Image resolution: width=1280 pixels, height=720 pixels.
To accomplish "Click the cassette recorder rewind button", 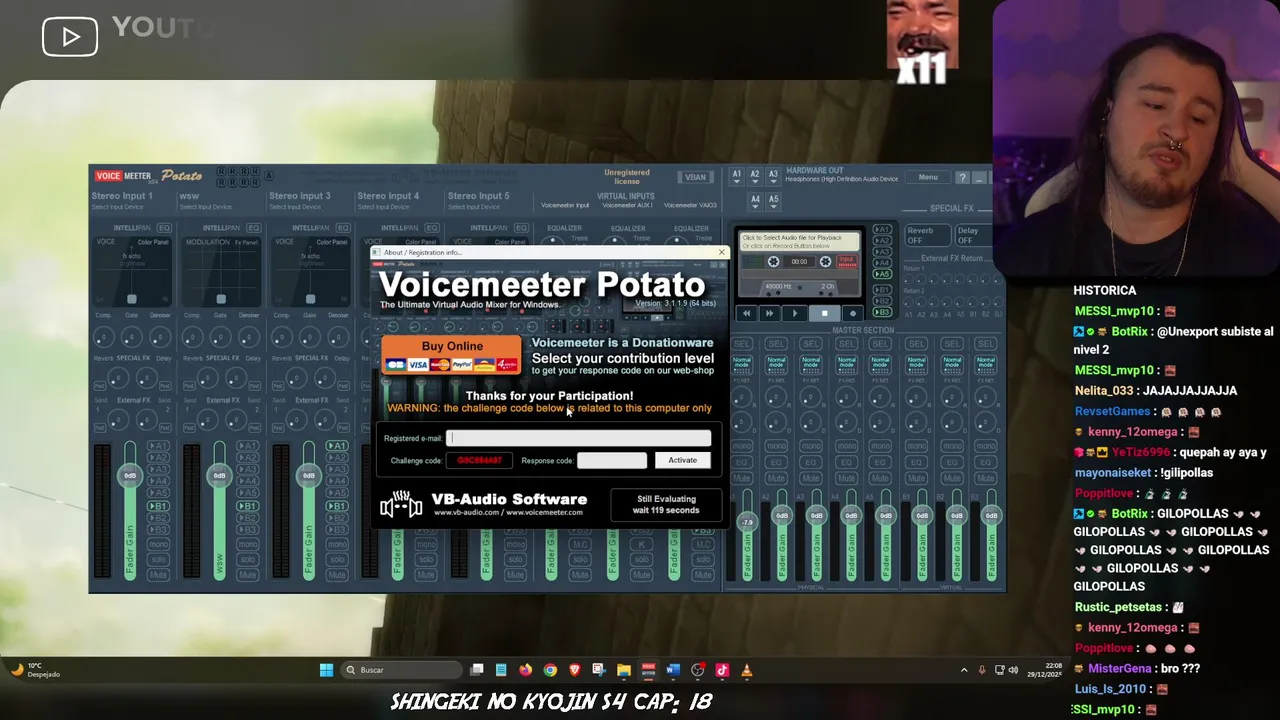I will pos(746,313).
